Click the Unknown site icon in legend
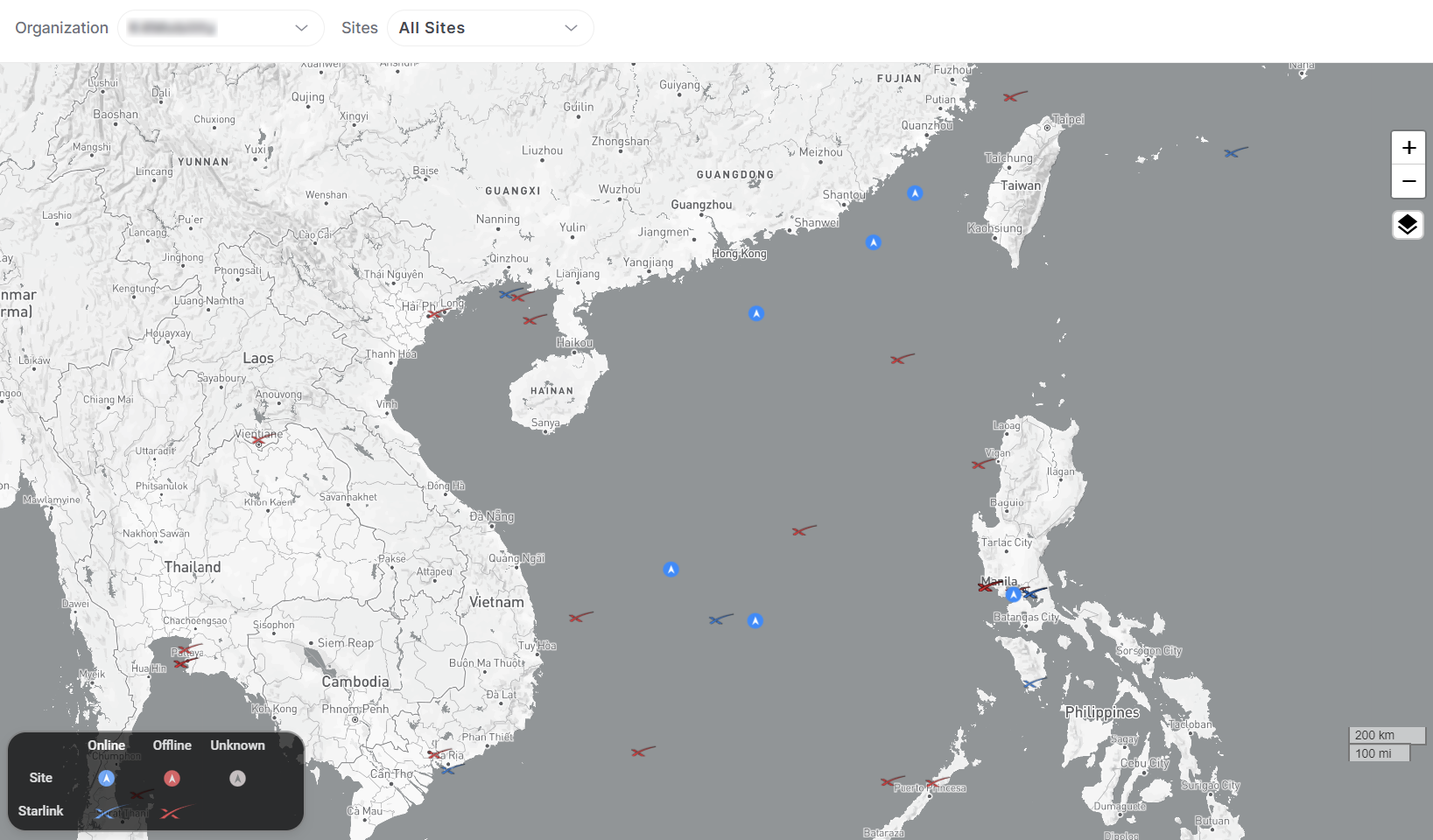This screenshot has width=1433, height=840. pyautogui.click(x=237, y=779)
